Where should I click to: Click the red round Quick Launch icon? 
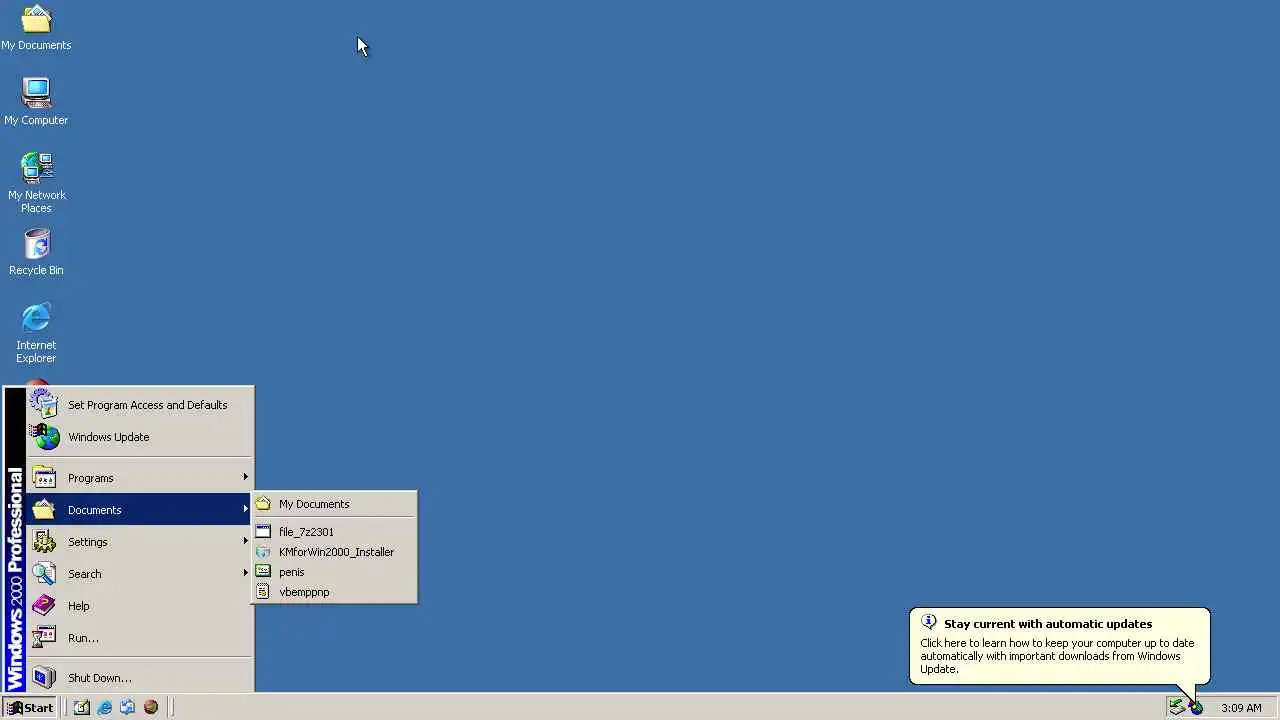(x=151, y=707)
